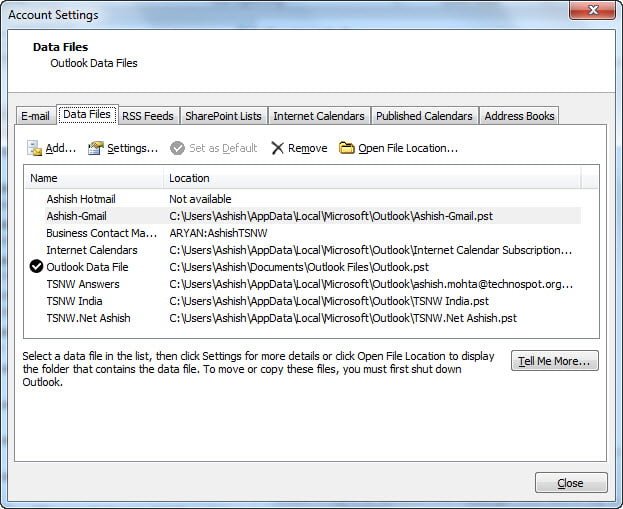Click the Remove toolbar label
Image resolution: width=623 pixels, height=509 pixels.
point(308,148)
